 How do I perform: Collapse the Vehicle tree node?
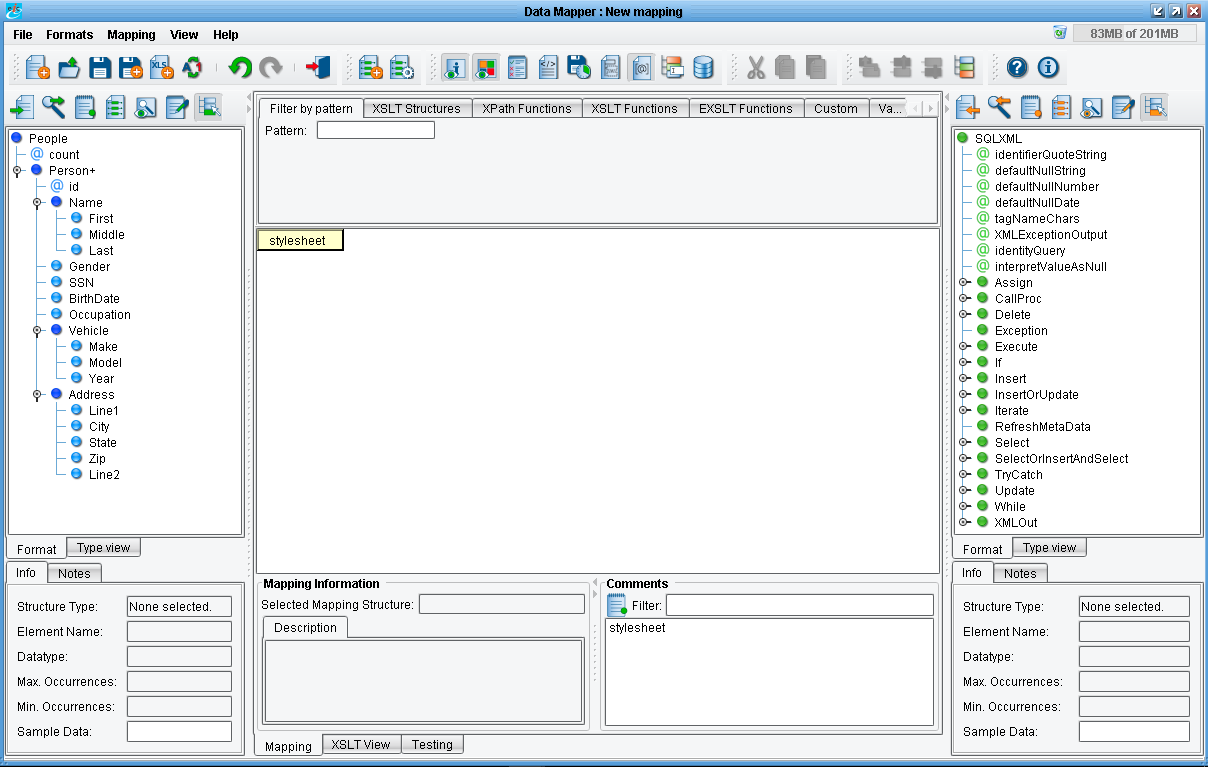(x=37, y=331)
